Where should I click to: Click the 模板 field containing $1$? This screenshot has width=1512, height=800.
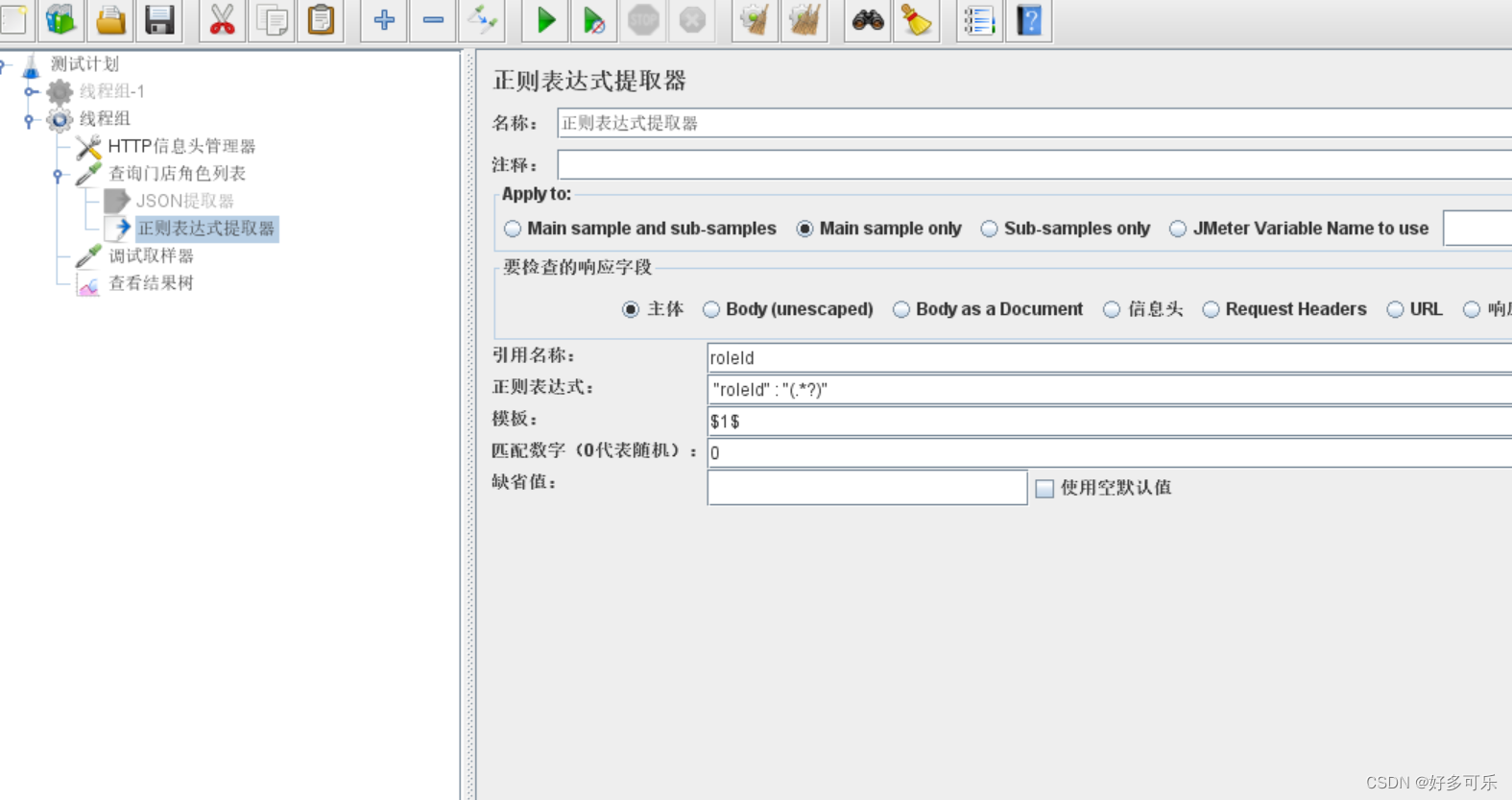(1109, 421)
